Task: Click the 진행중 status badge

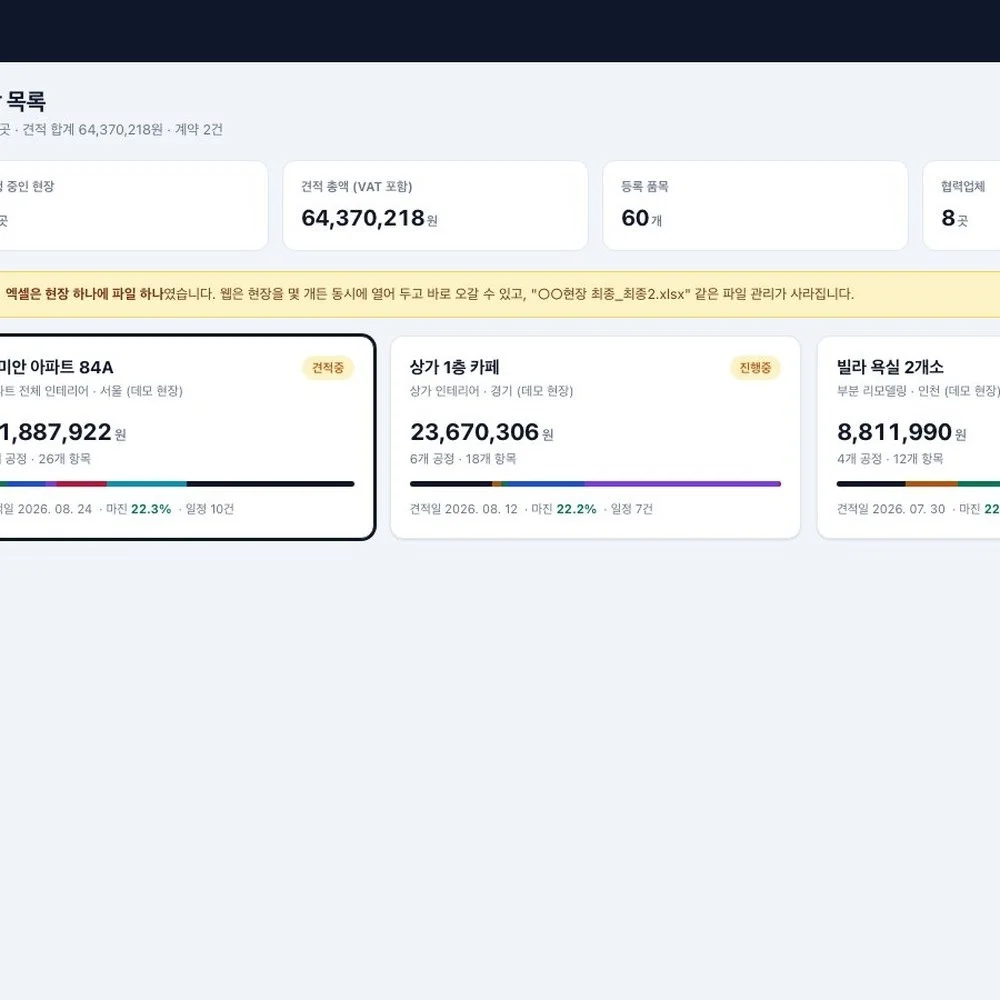Action: (755, 368)
